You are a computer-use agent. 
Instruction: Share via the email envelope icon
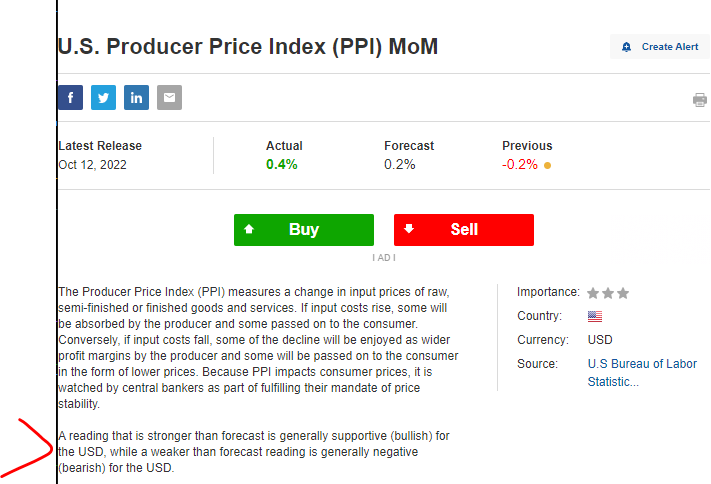tap(169, 98)
